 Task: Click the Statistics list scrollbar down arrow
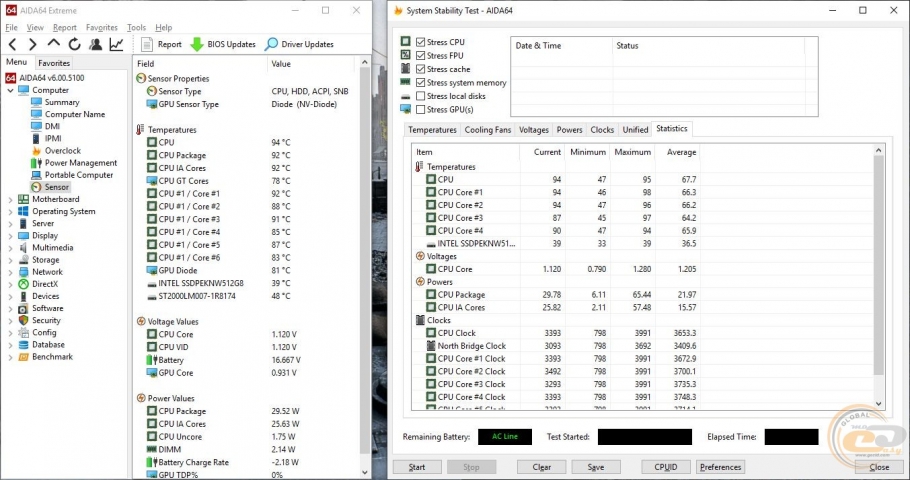878,403
